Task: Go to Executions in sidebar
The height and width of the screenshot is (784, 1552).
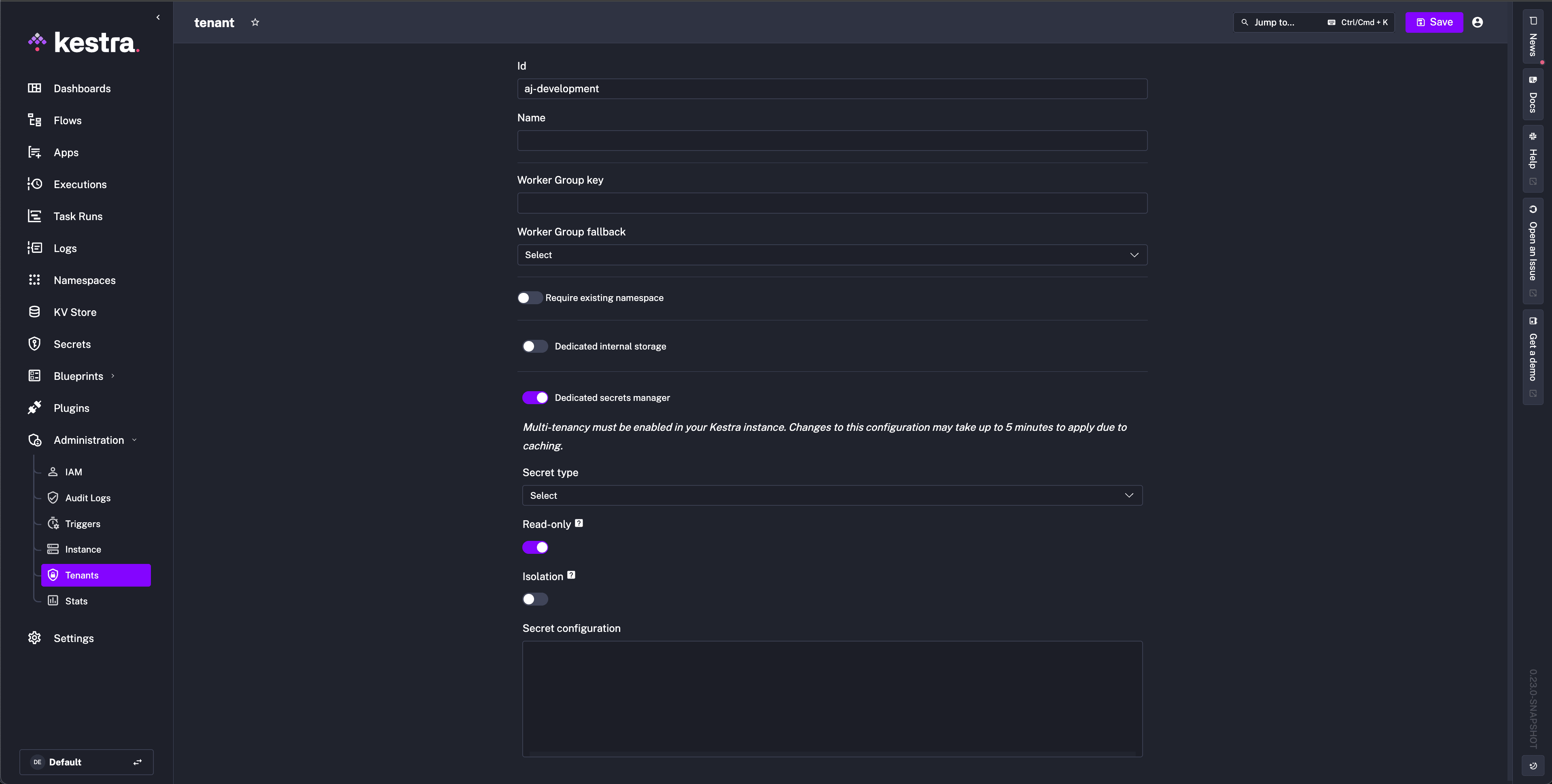Action: click(80, 184)
